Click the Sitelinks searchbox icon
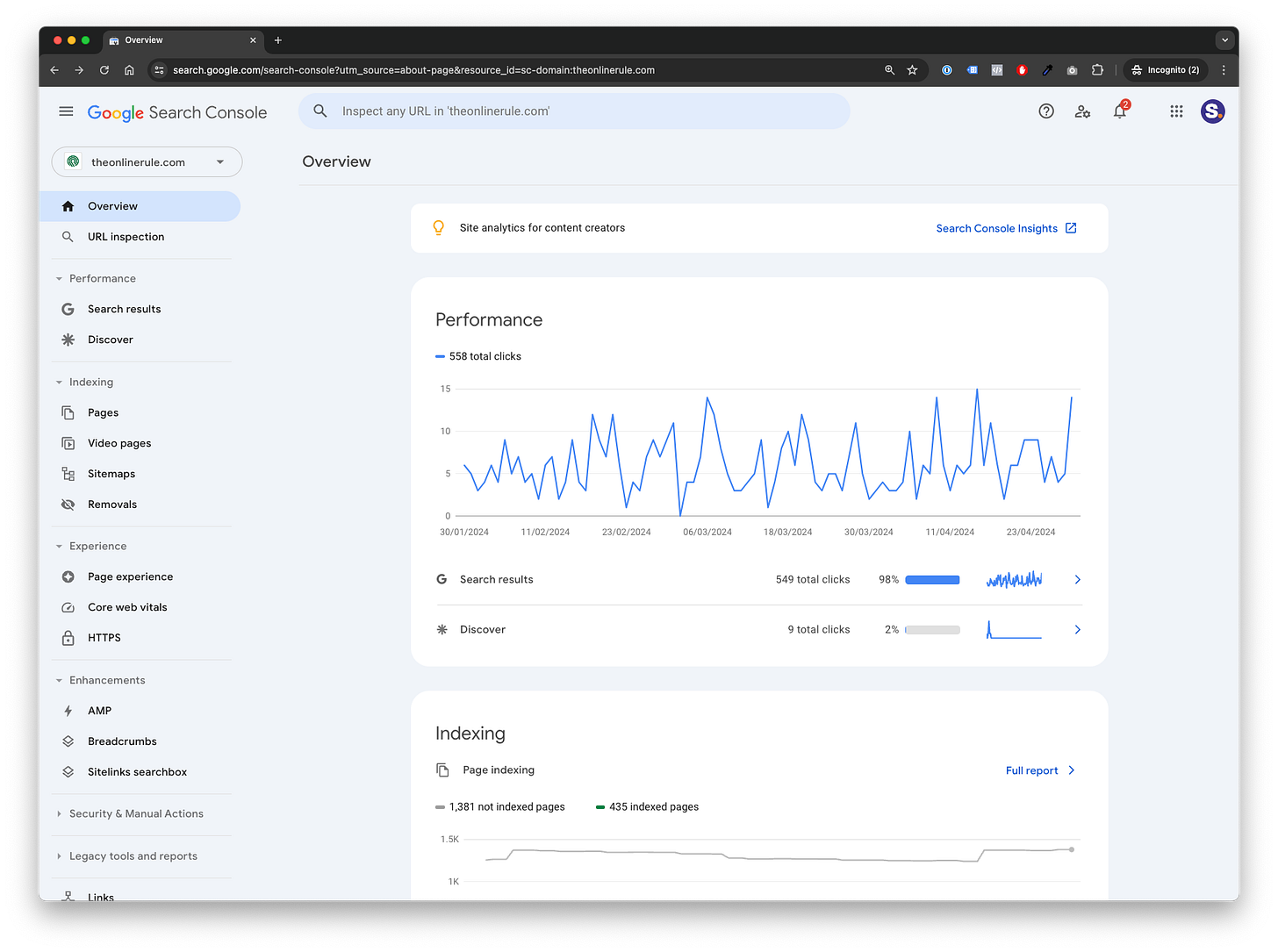The height and width of the screenshot is (952, 1278). click(68, 772)
